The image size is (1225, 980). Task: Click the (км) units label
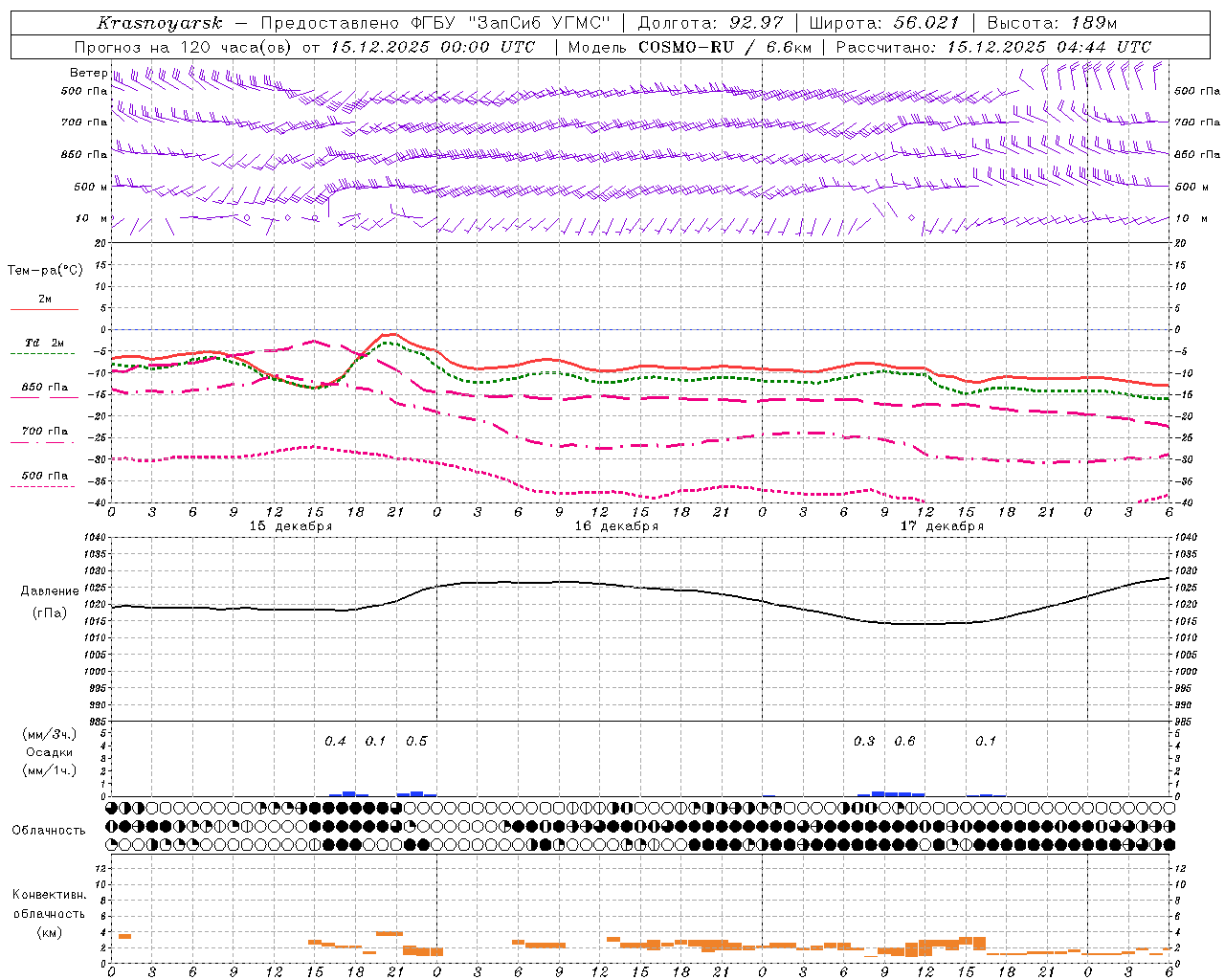pos(50,932)
